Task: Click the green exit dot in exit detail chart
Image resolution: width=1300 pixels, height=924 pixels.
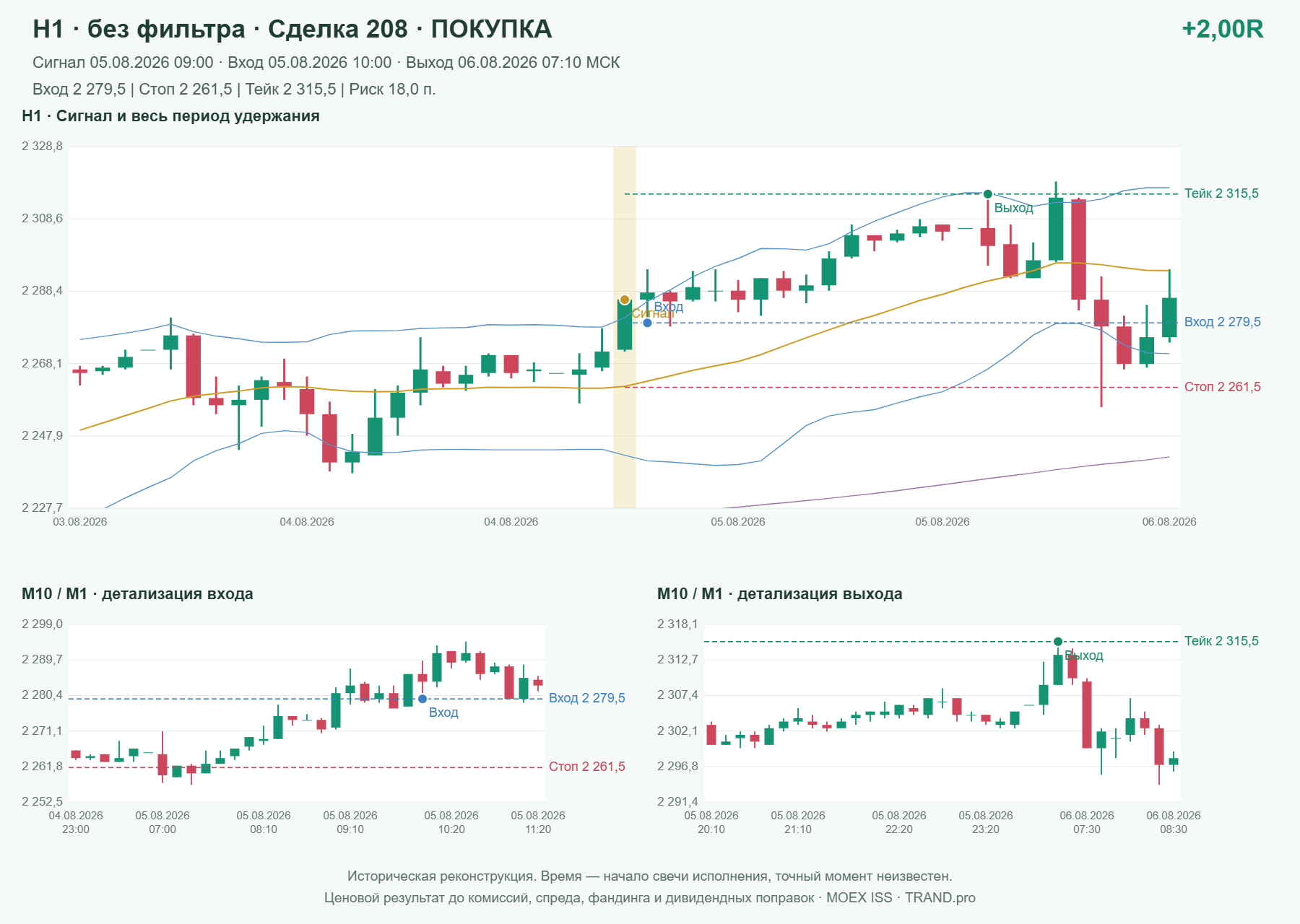Action: [1058, 642]
